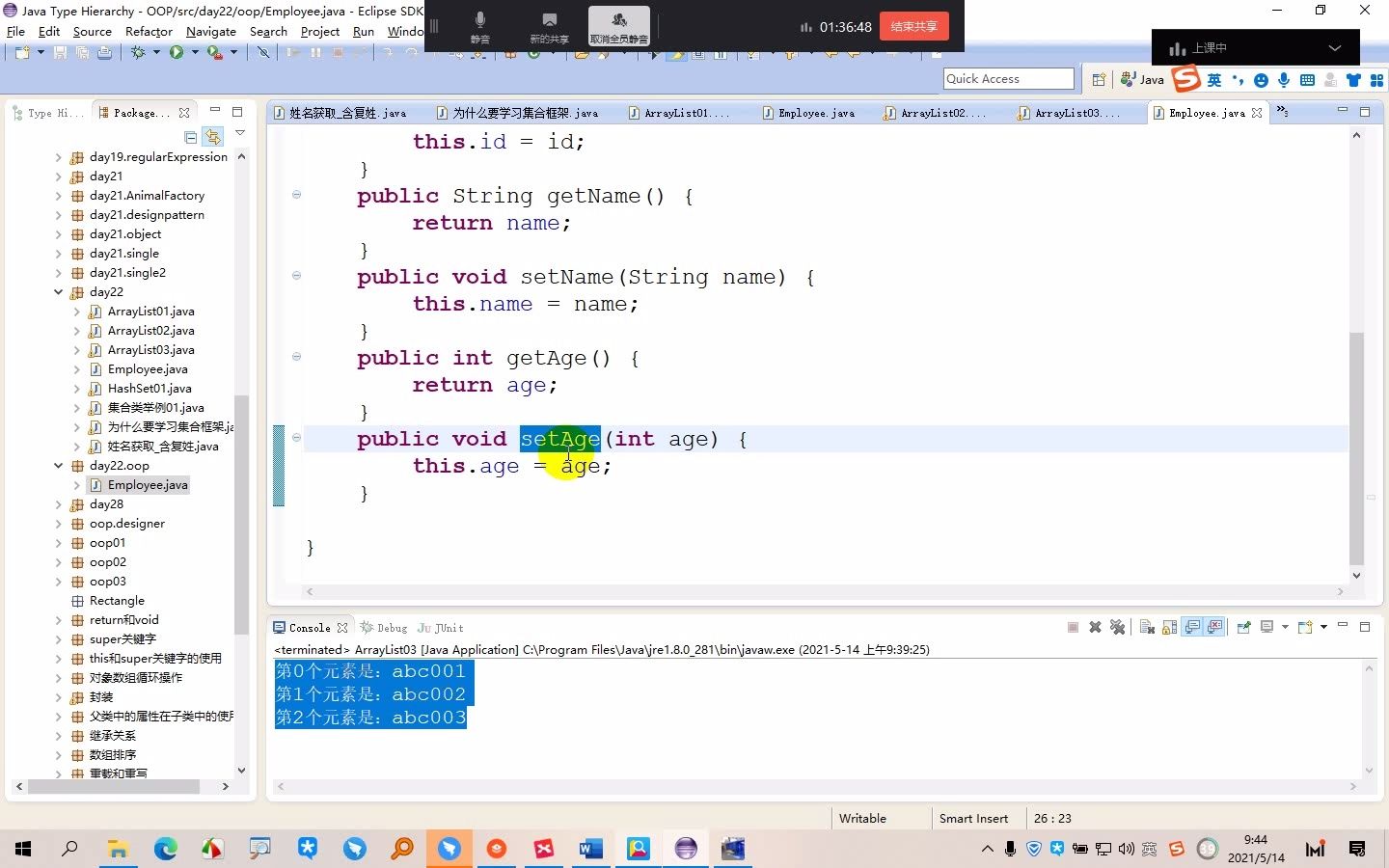Click Package Explorer horizontal scrollbar thumb
Viewport: 1389px width, 868px height.
click(114, 786)
